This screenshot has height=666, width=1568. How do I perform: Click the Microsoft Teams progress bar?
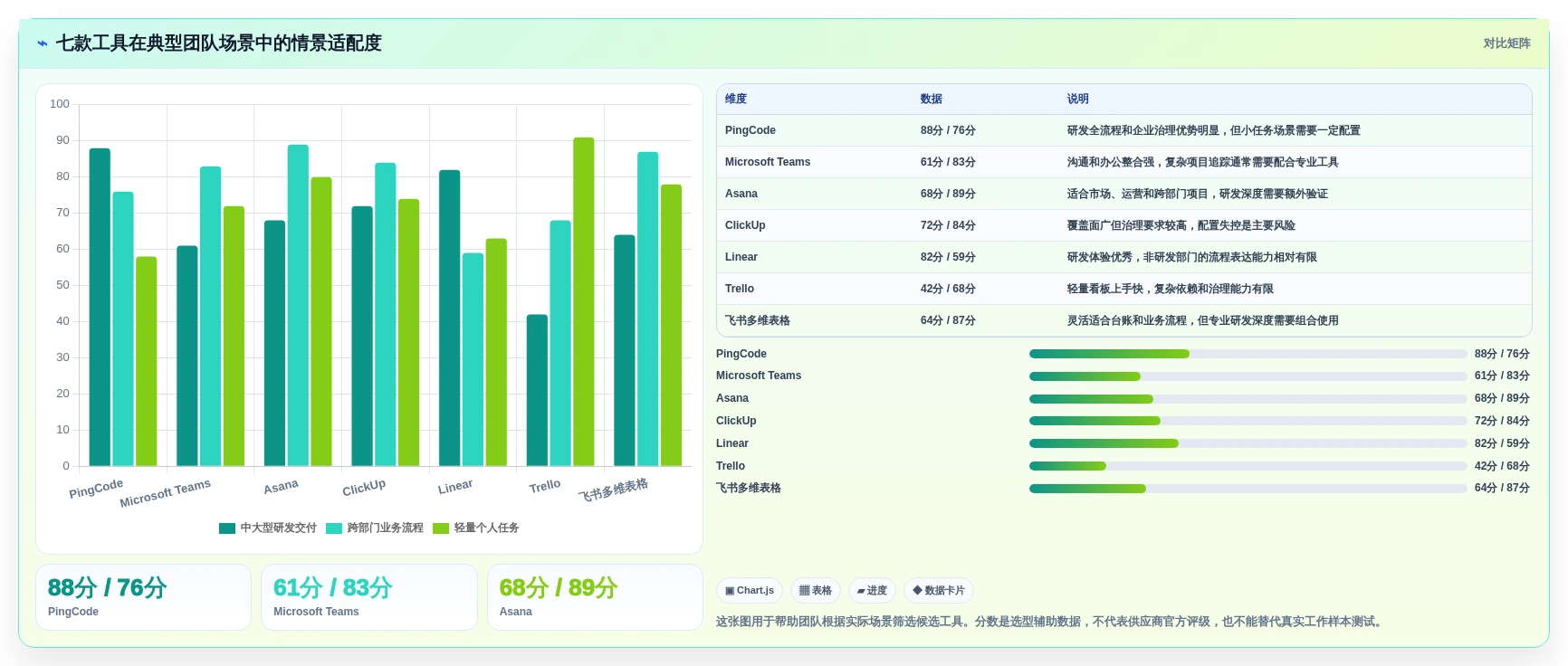(x=1248, y=376)
